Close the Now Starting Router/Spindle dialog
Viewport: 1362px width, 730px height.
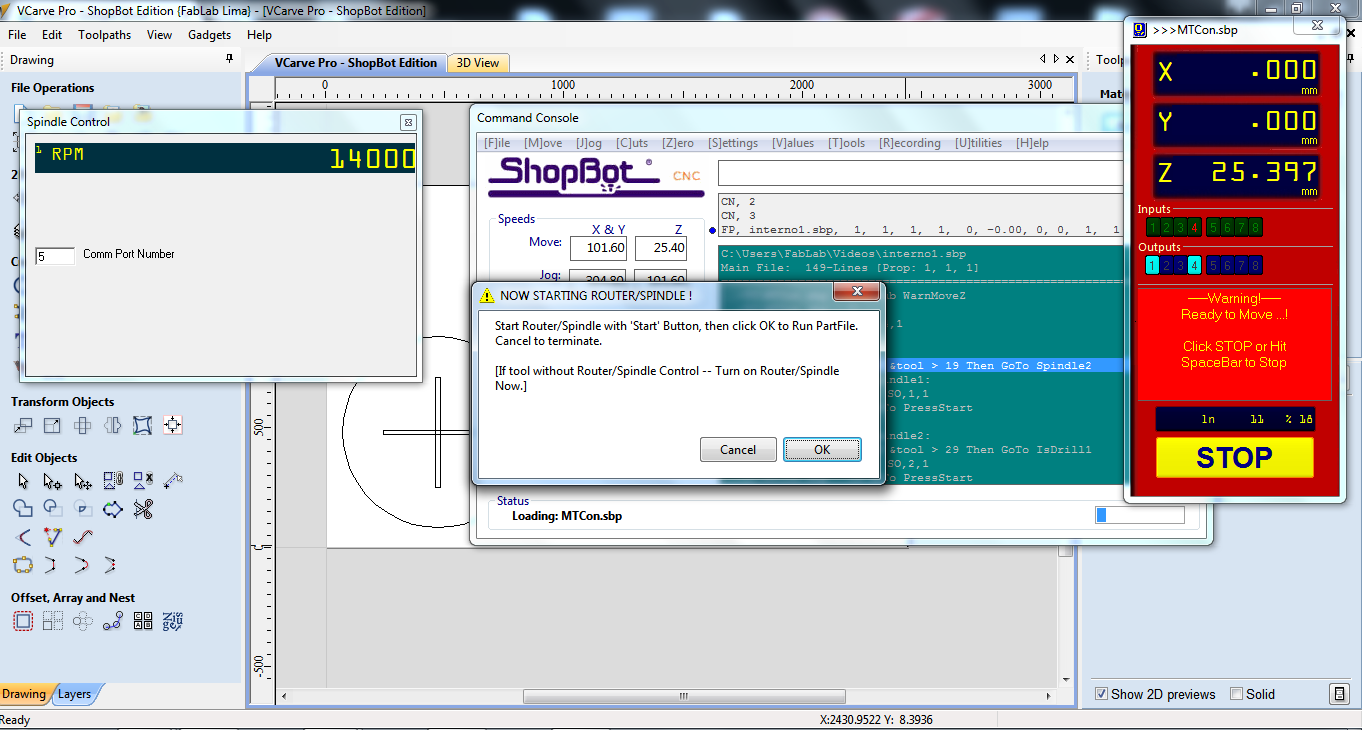point(857,293)
